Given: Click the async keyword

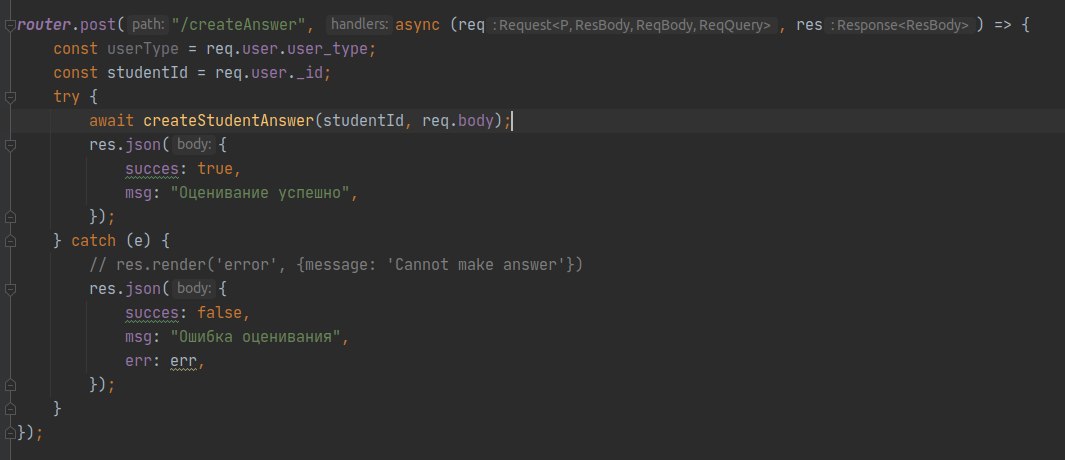Looking at the screenshot, I should (x=417, y=26).
